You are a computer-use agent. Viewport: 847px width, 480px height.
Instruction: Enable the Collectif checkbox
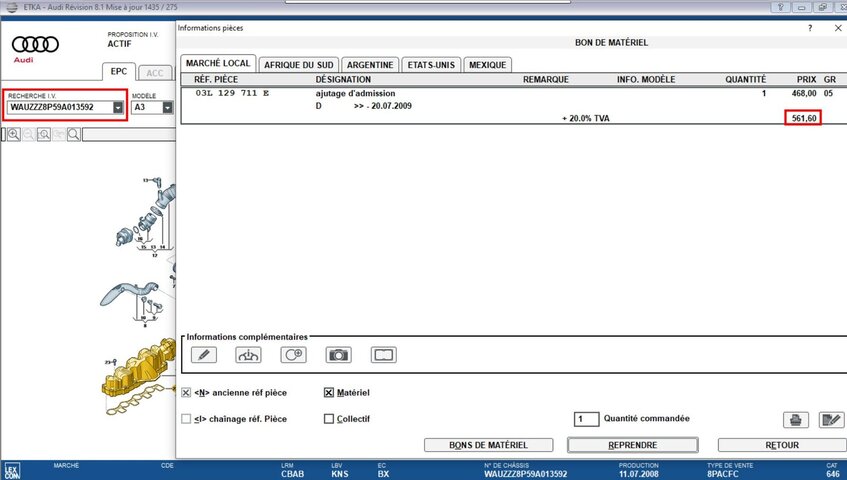[328, 418]
